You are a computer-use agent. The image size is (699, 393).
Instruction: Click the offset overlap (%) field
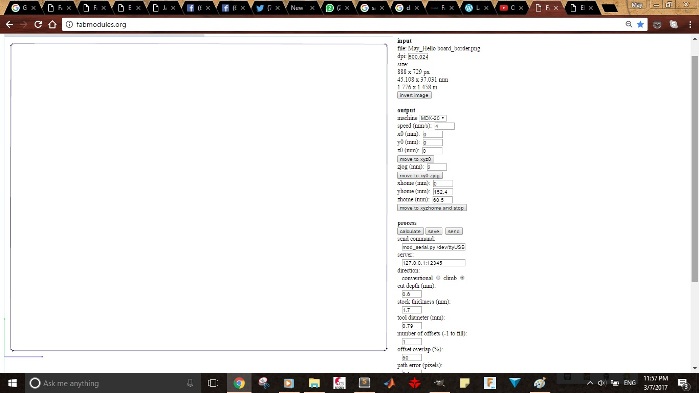tap(411, 358)
